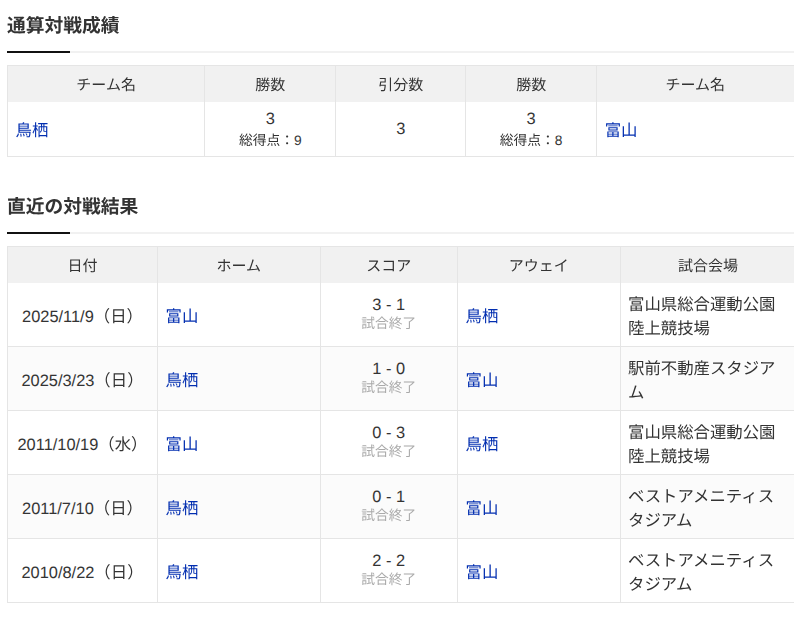Image resolution: width=794 pixels, height=618 pixels.
Task: Click 鳥栖 away link for 2025/11/9 match
Action: tap(482, 316)
